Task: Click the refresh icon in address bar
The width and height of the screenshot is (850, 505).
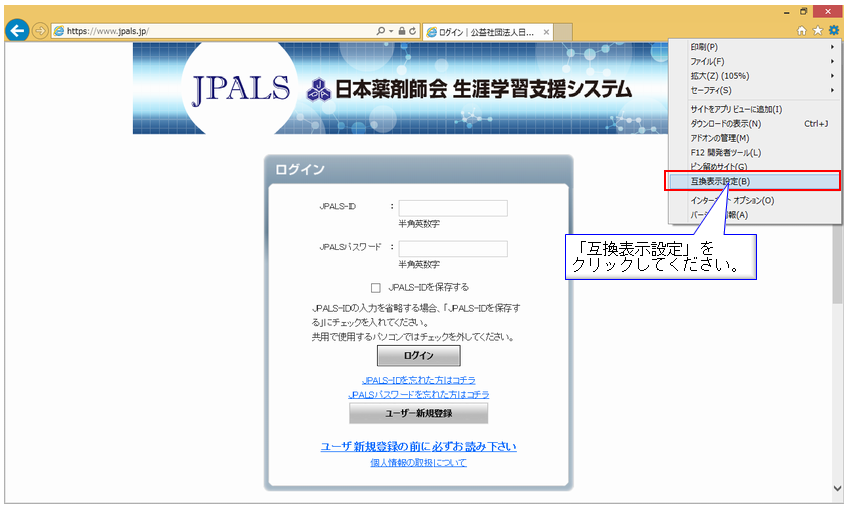Action: point(413,31)
